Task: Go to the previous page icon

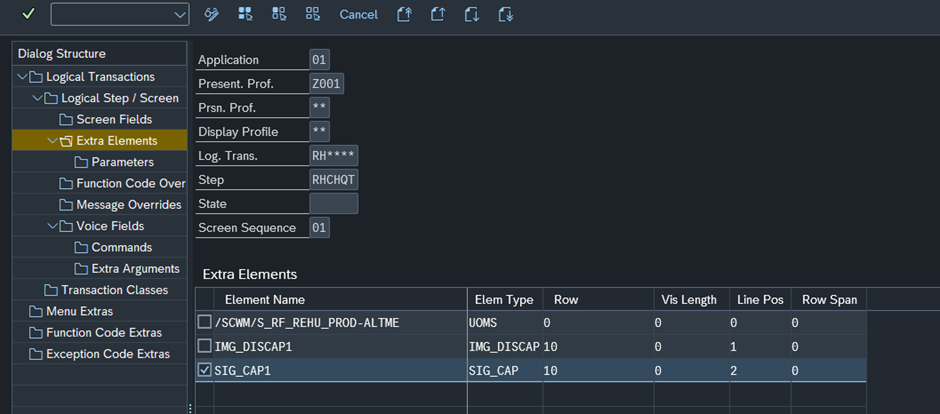Action: coord(438,14)
